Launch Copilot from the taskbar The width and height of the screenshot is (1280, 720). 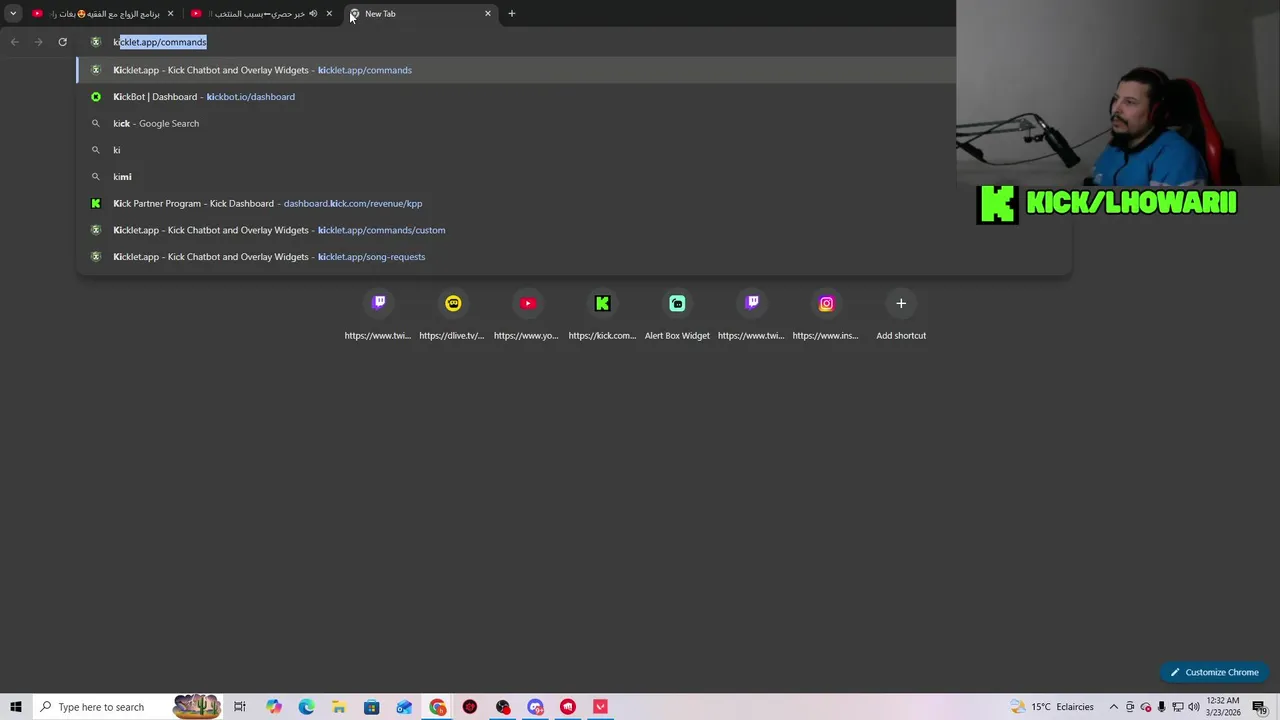click(273, 707)
